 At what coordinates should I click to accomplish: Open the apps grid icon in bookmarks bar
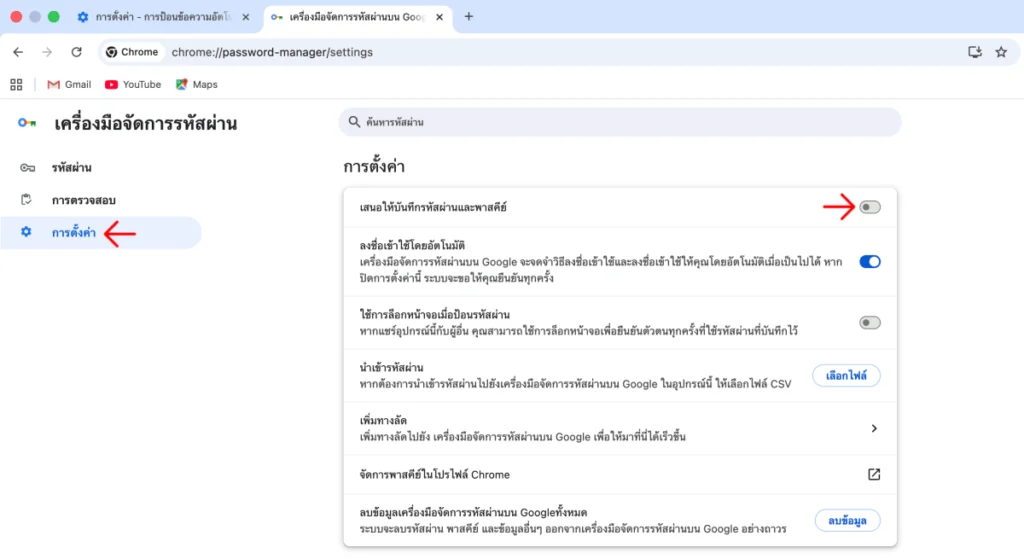pyautogui.click(x=16, y=84)
